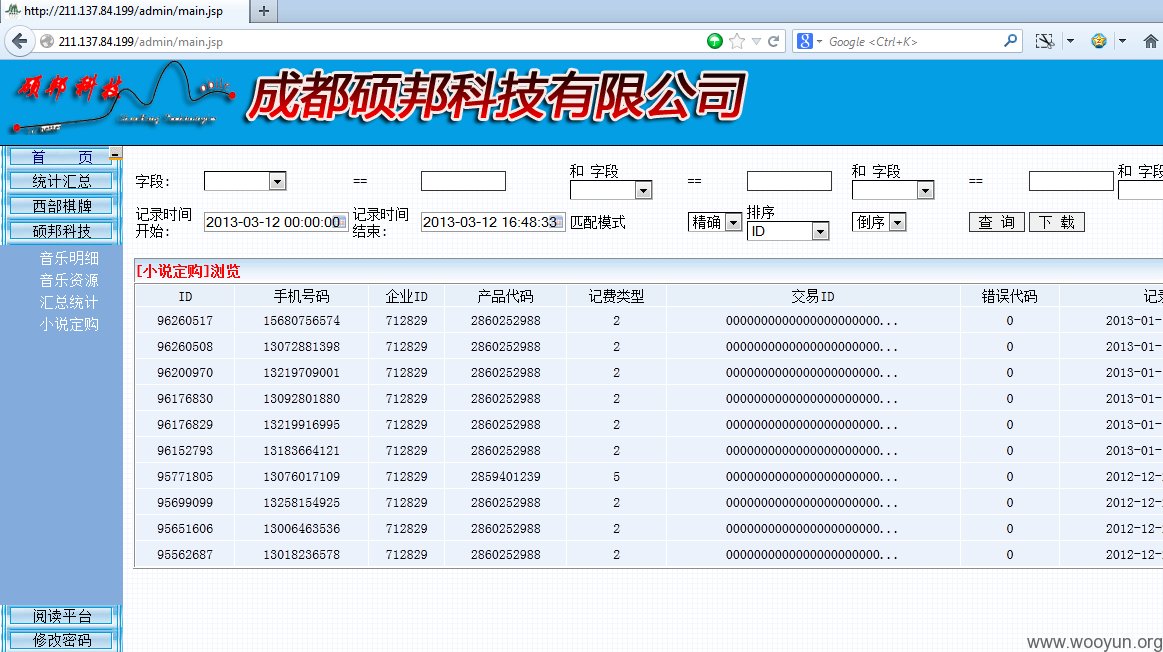The width and height of the screenshot is (1163, 652).
Task: Open dropdown arrow next to smiley icon
Action: (1122, 42)
